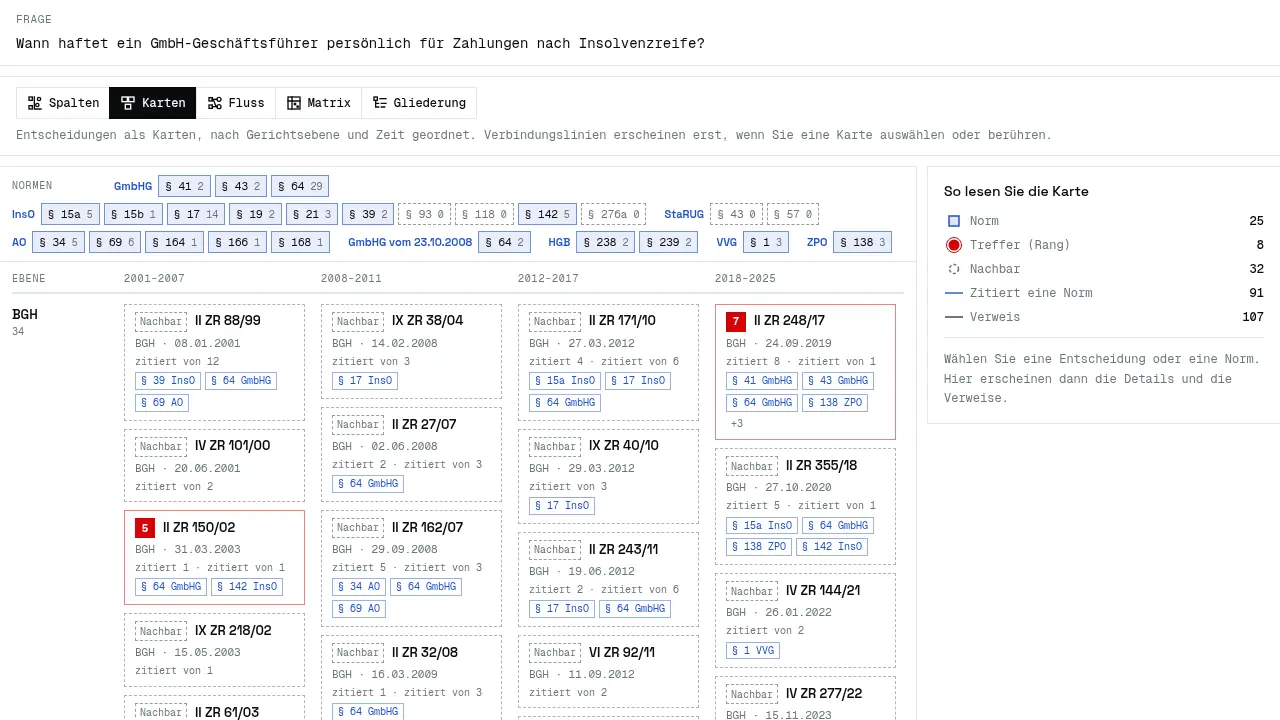This screenshot has width=1280, height=720.
Task: Open the IV ZR 144/21 card title
Action: (x=823, y=591)
